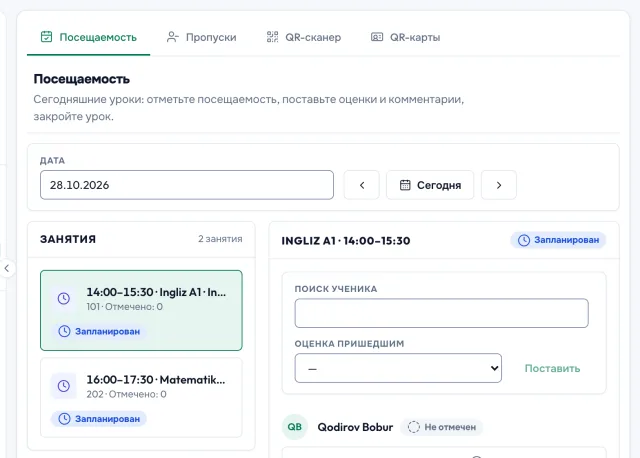Click the calendar-check icon on Посещаемость tab
This screenshot has width=640, height=458.
pos(47,37)
